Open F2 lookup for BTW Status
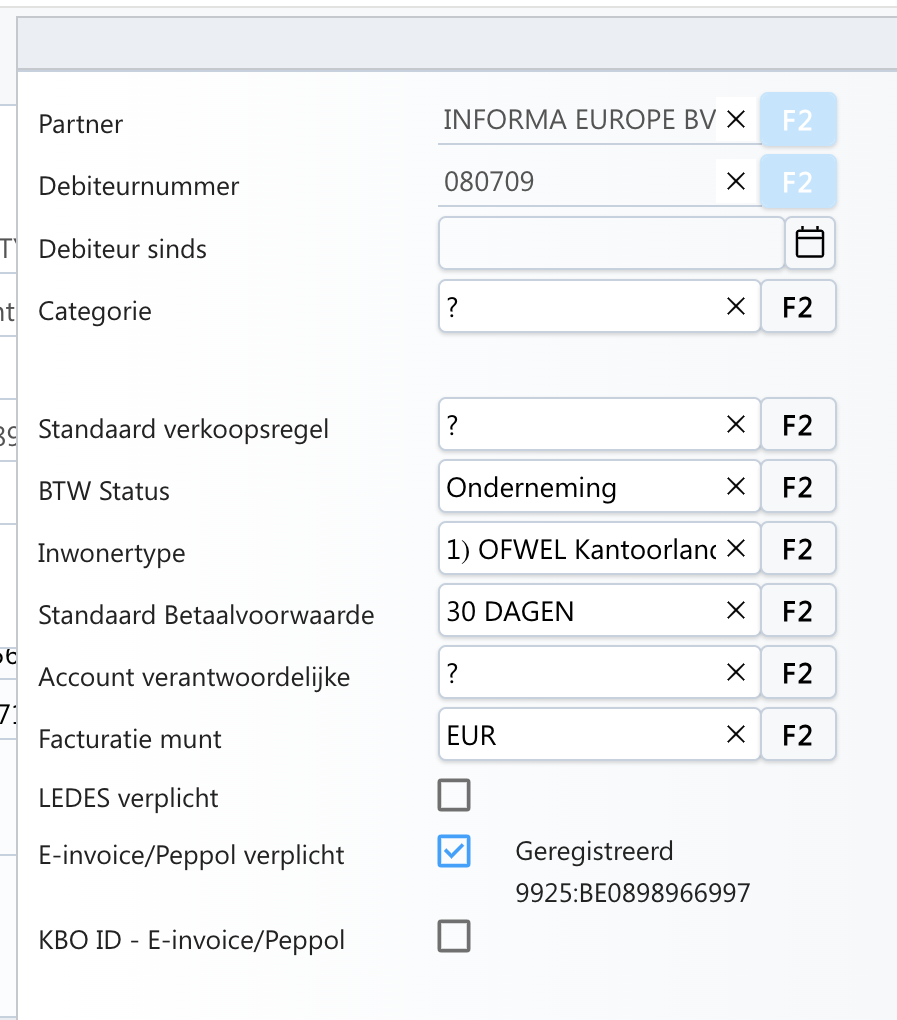The width and height of the screenshot is (897, 1020). click(x=797, y=487)
